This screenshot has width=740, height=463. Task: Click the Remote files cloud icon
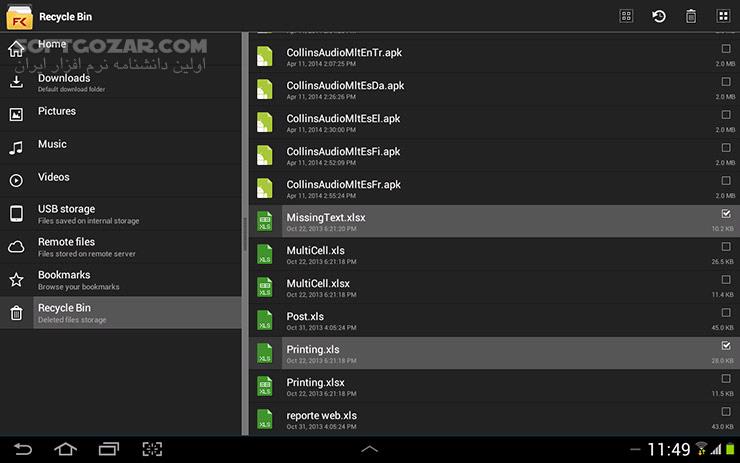point(16,246)
